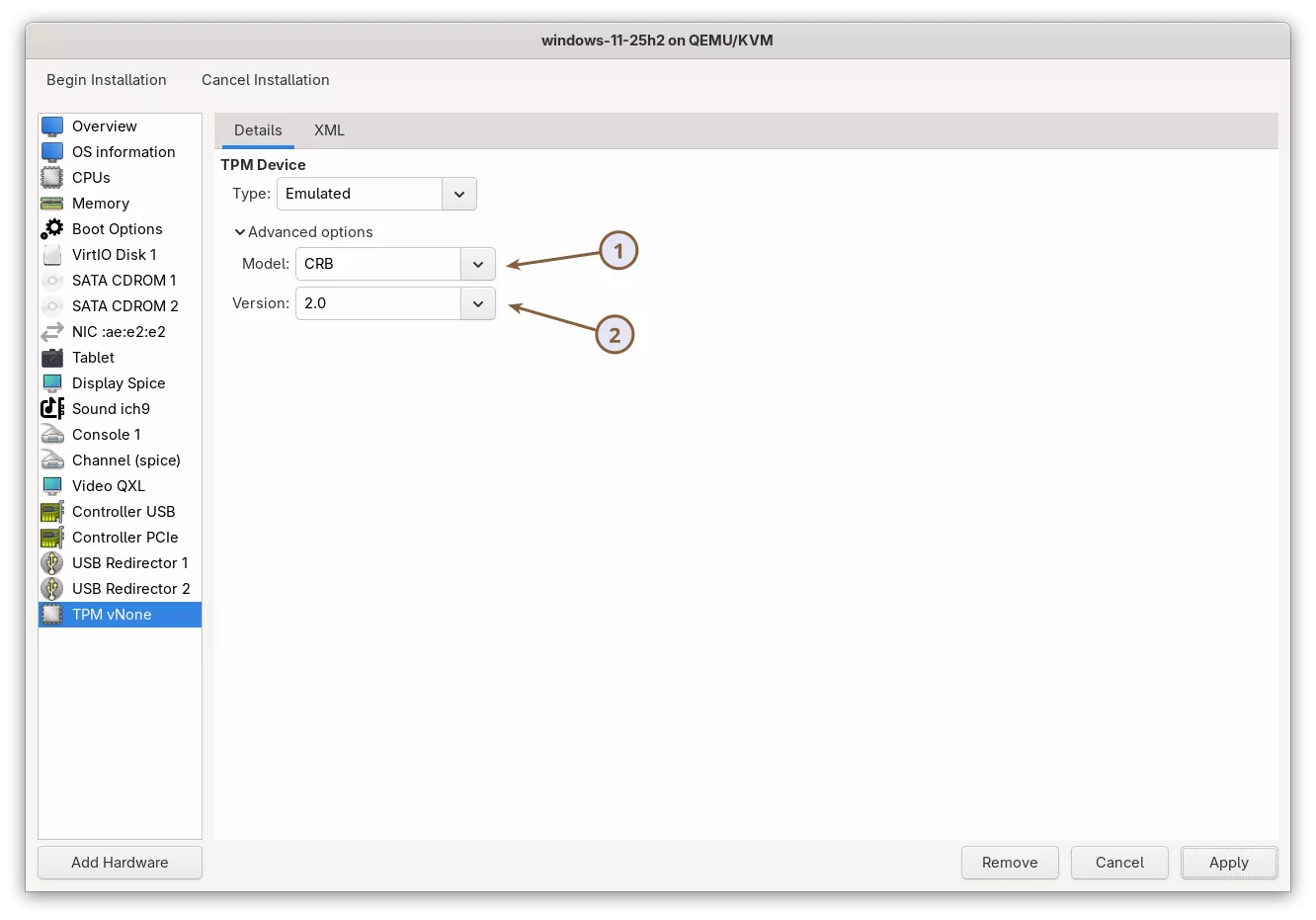
Task: Select the Memory entry
Action: coord(120,204)
